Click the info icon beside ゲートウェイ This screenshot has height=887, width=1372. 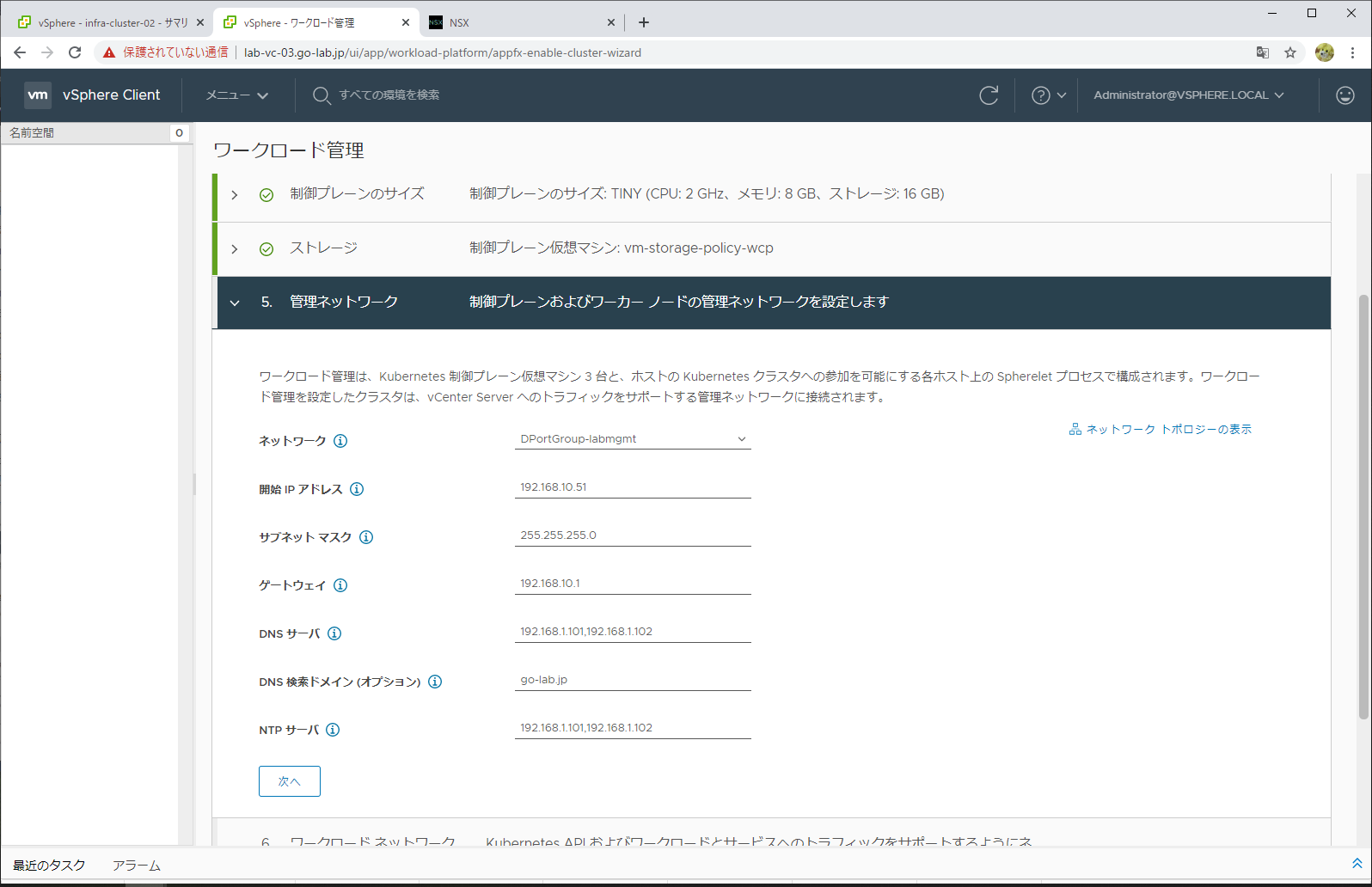(x=340, y=585)
